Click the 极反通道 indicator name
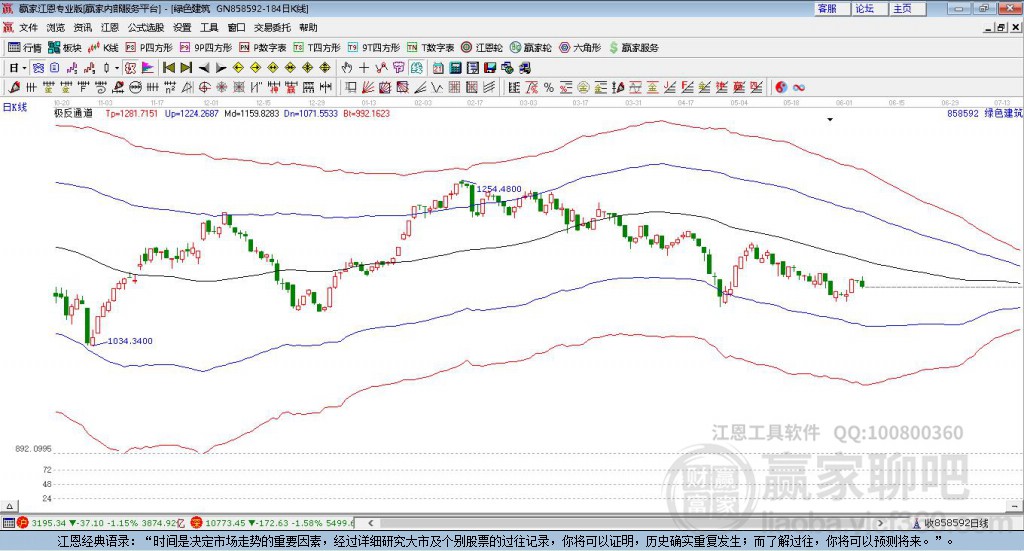The image size is (1024, 551). pos(73,113)
